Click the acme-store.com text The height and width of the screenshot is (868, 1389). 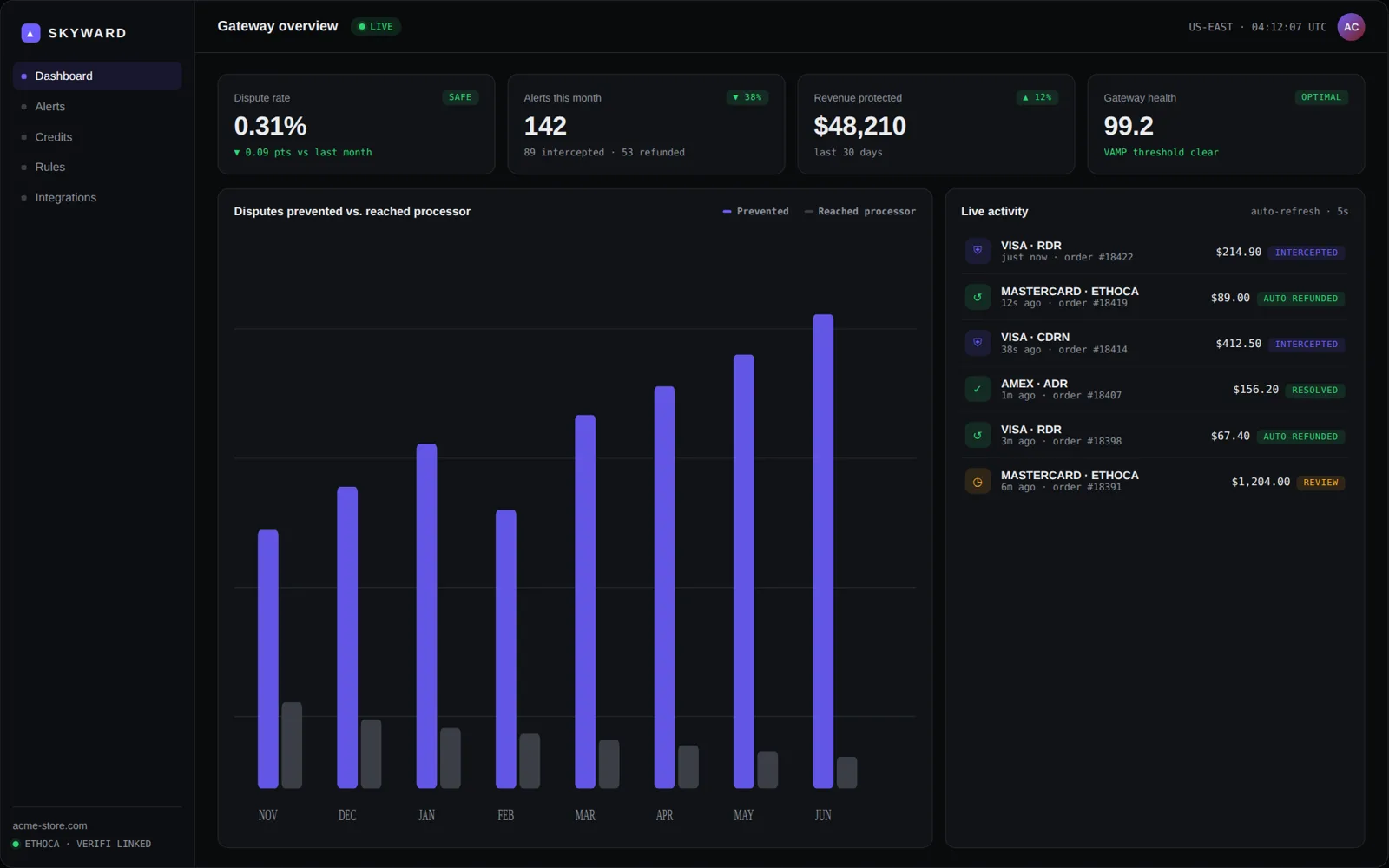pyautogui.click(x=50, y=825)
